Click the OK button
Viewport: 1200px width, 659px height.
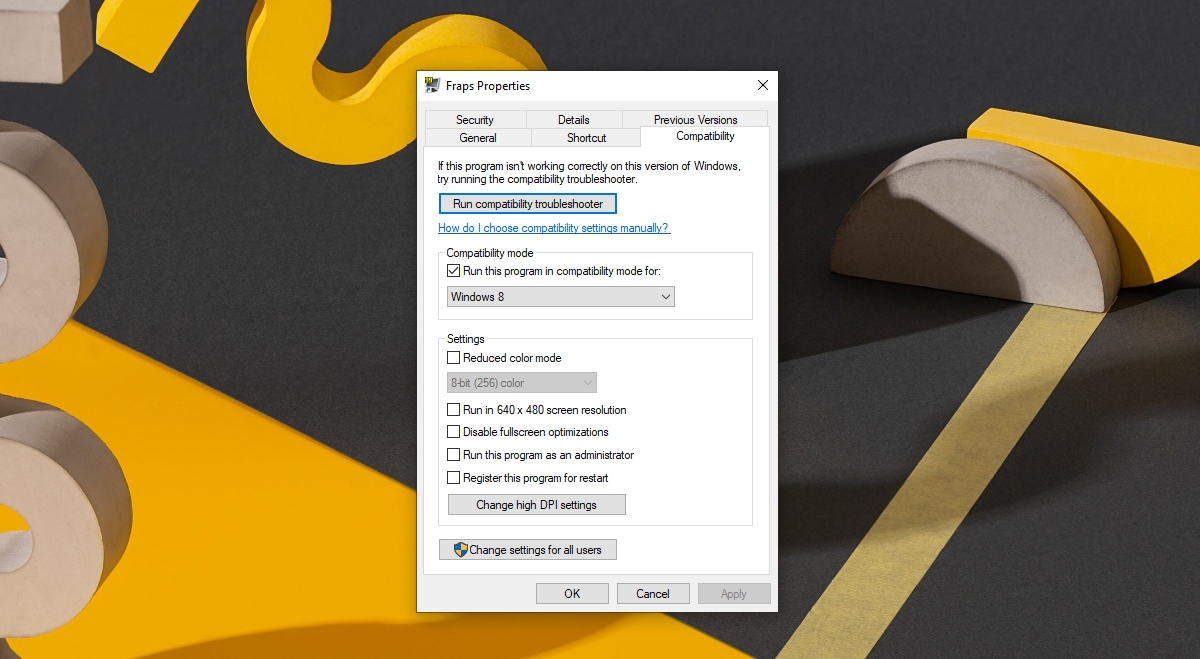[572, 594]
